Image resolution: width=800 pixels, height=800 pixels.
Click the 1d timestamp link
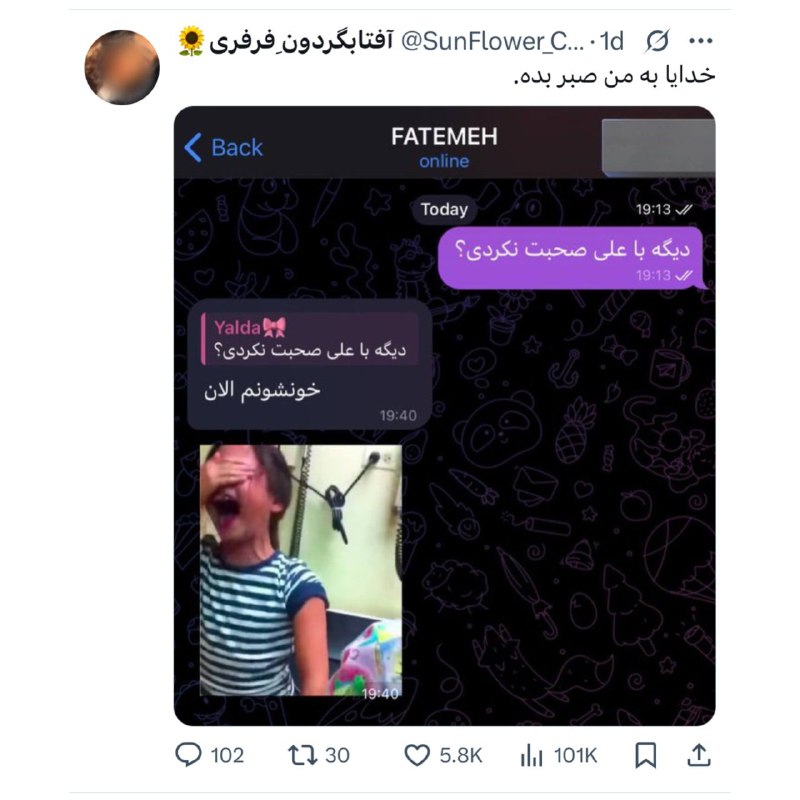coord(612,41)
